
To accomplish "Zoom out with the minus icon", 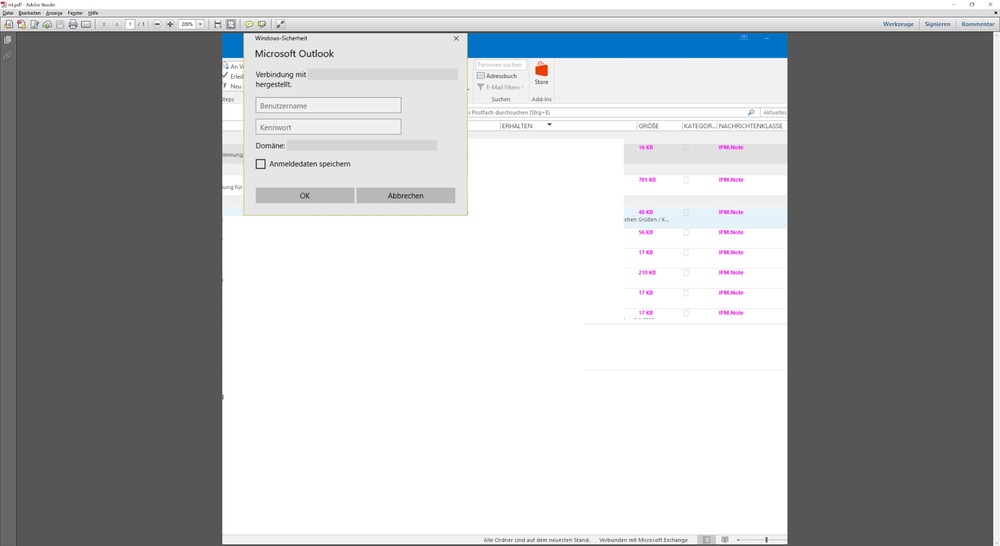I will point(157,24).
